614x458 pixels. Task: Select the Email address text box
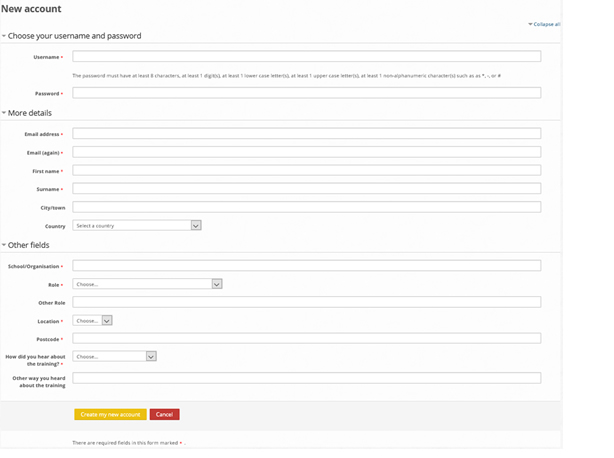pyautogui.click(x=306, y=134)
